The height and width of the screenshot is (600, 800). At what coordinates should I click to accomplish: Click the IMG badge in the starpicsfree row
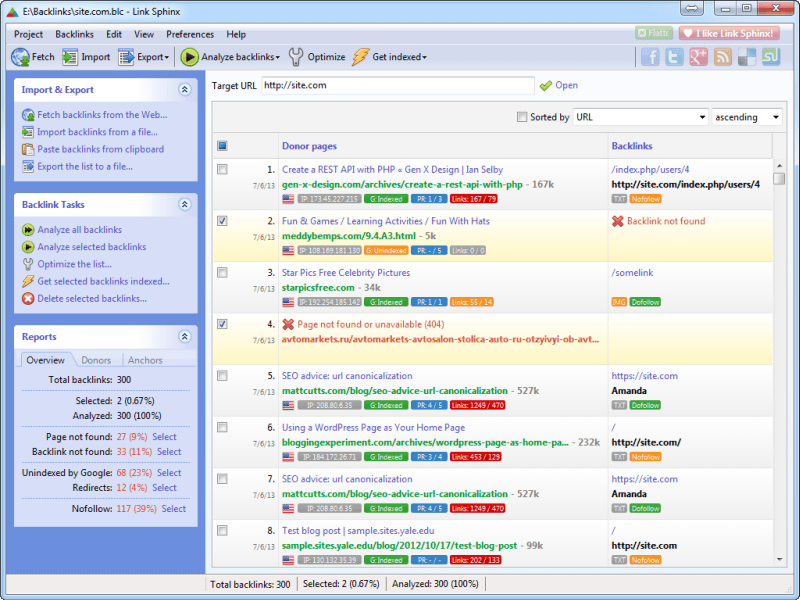point(619,302)
